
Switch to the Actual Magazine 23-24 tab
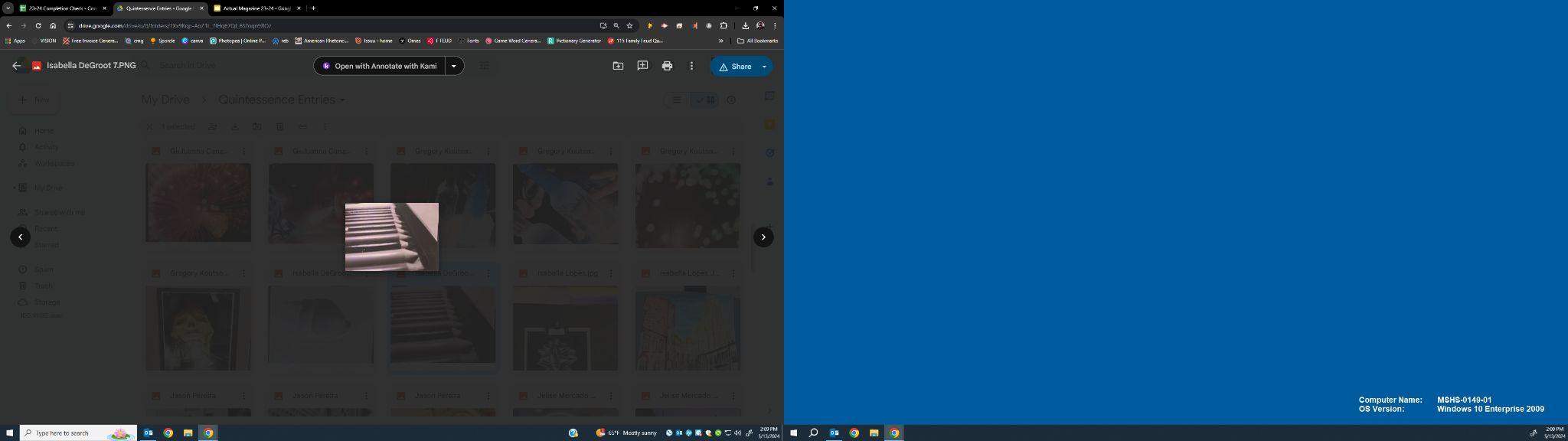click(x=256, y=8)
